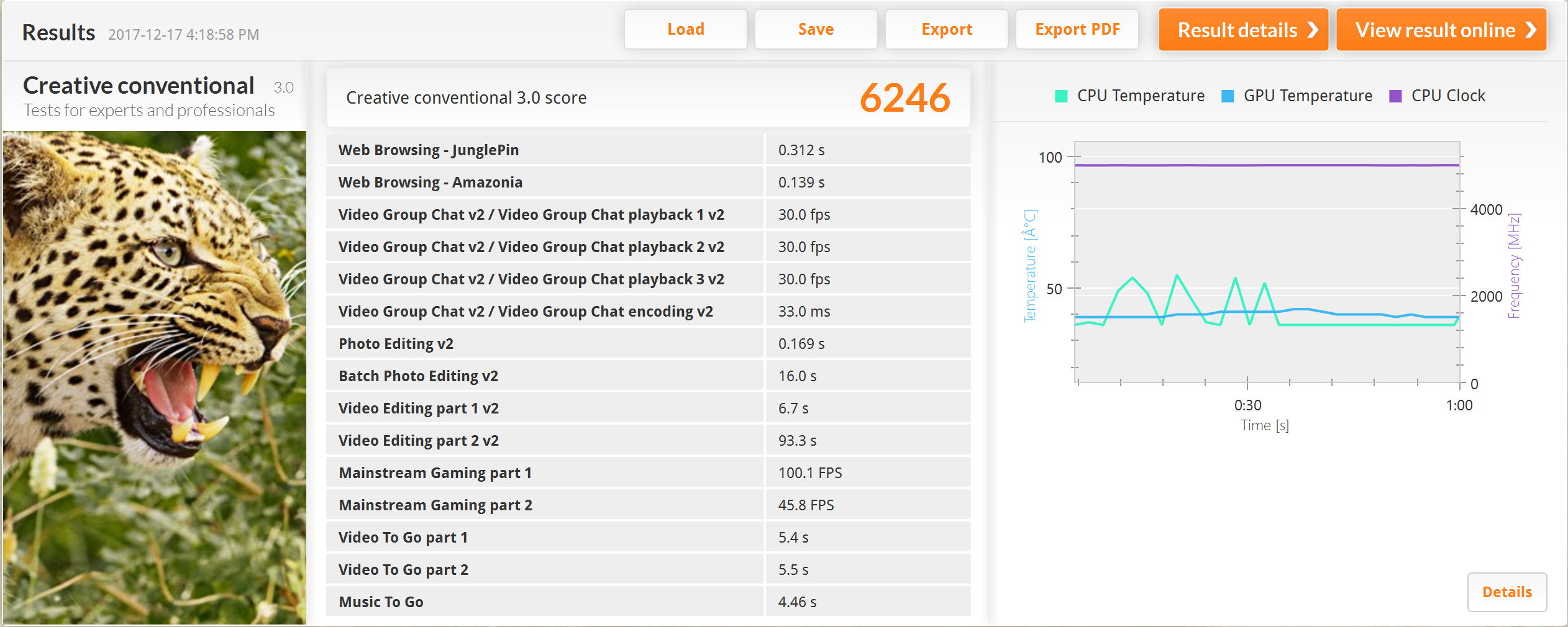This screenshot has height=627, width=1568.
Task: Click the Load button
Action: pyautogui.click(x=685, y=29)
